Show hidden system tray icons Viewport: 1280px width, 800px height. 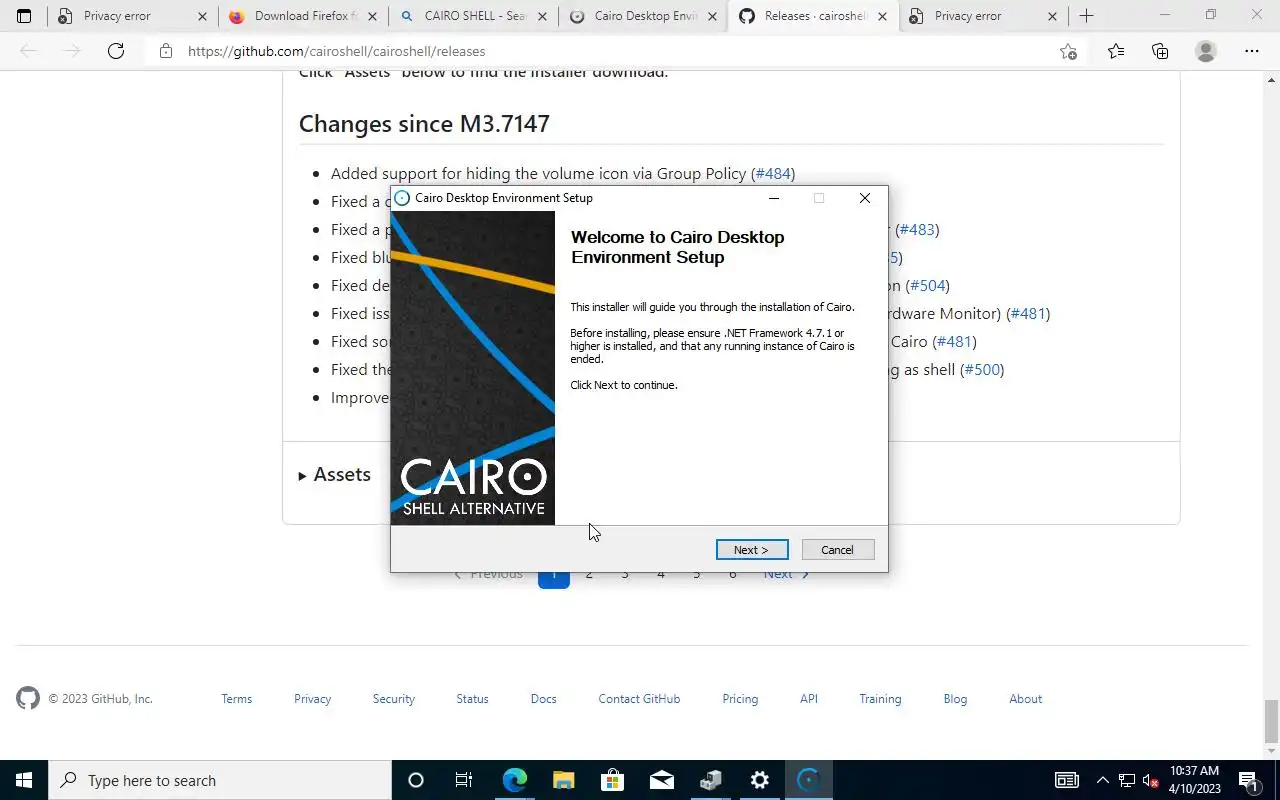point(1103,780)
